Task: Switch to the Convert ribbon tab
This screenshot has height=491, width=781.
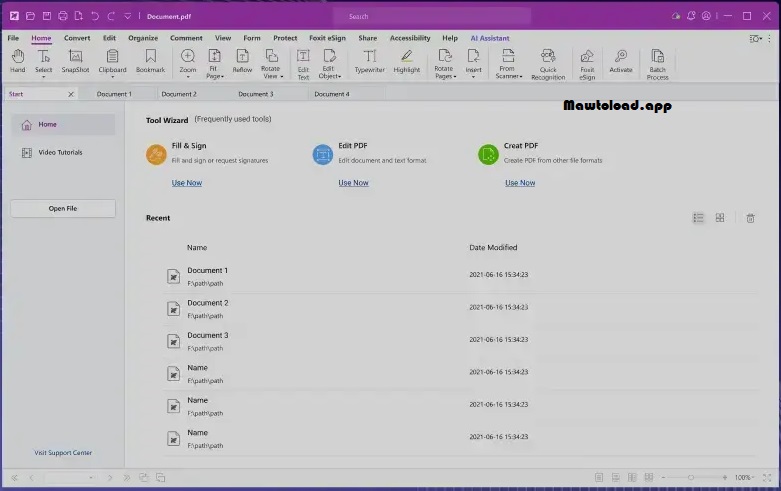Action: tap(77, 38)
